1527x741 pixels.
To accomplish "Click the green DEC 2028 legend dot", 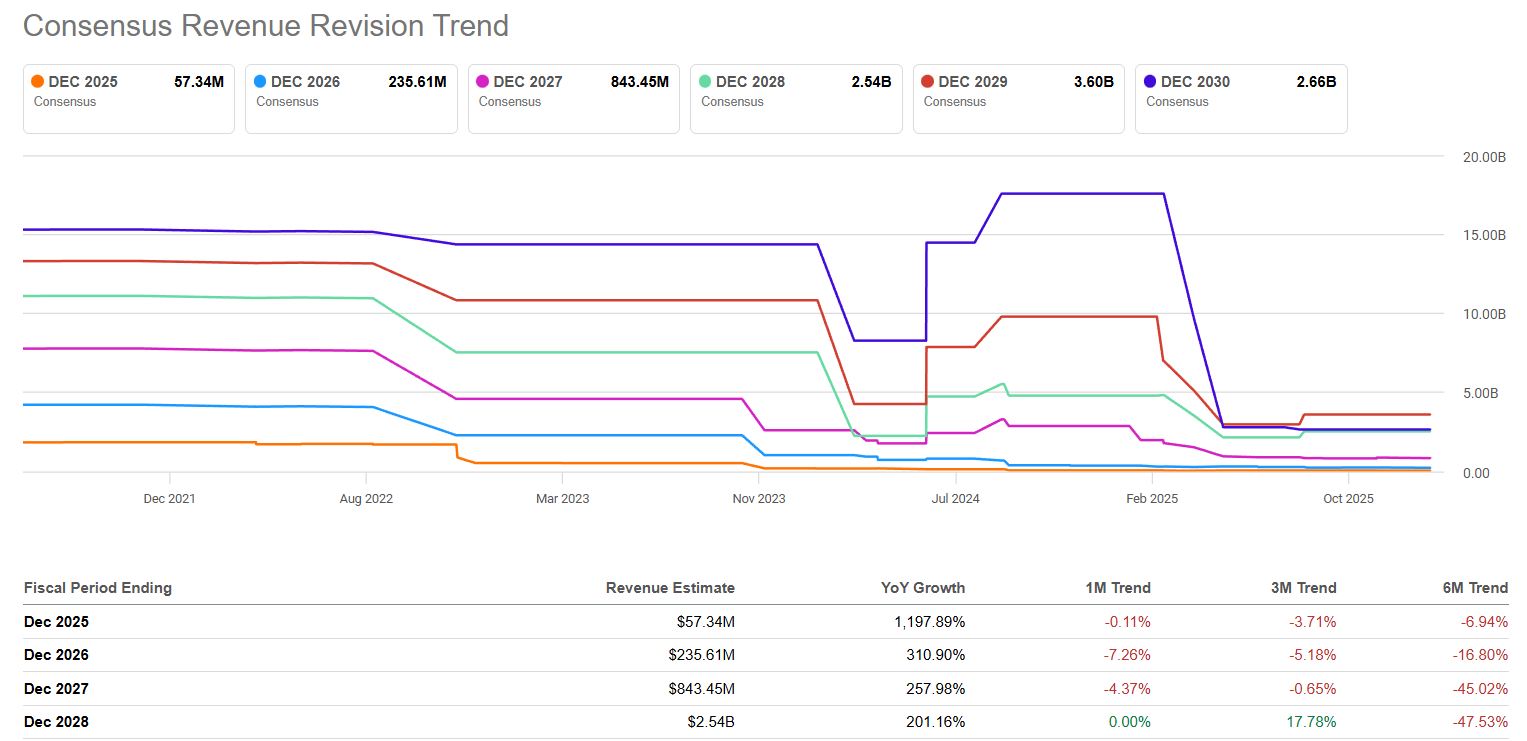I will pos(706,82).
